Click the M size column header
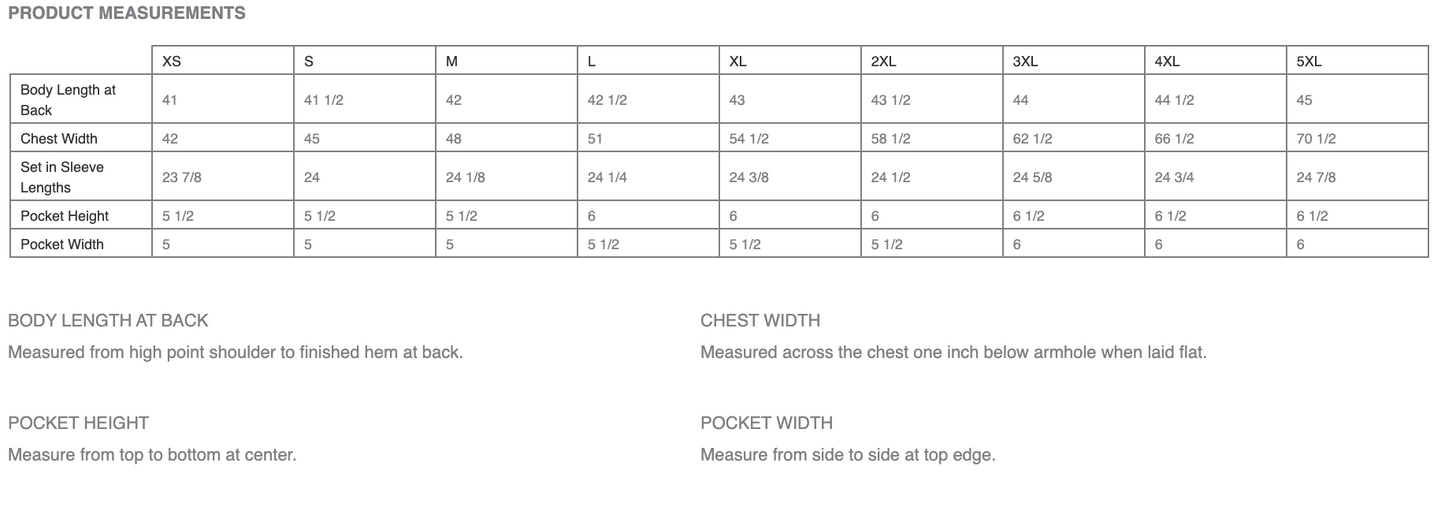This screenshot has height=511, width=1445. tap(452, 61)
